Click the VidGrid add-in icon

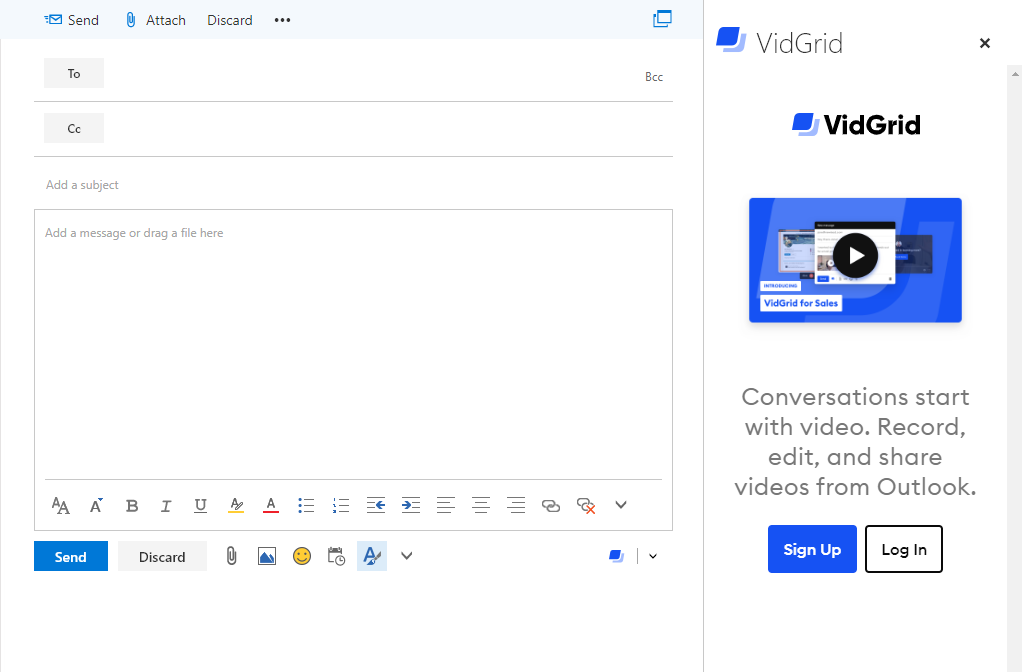click(617, 556)
